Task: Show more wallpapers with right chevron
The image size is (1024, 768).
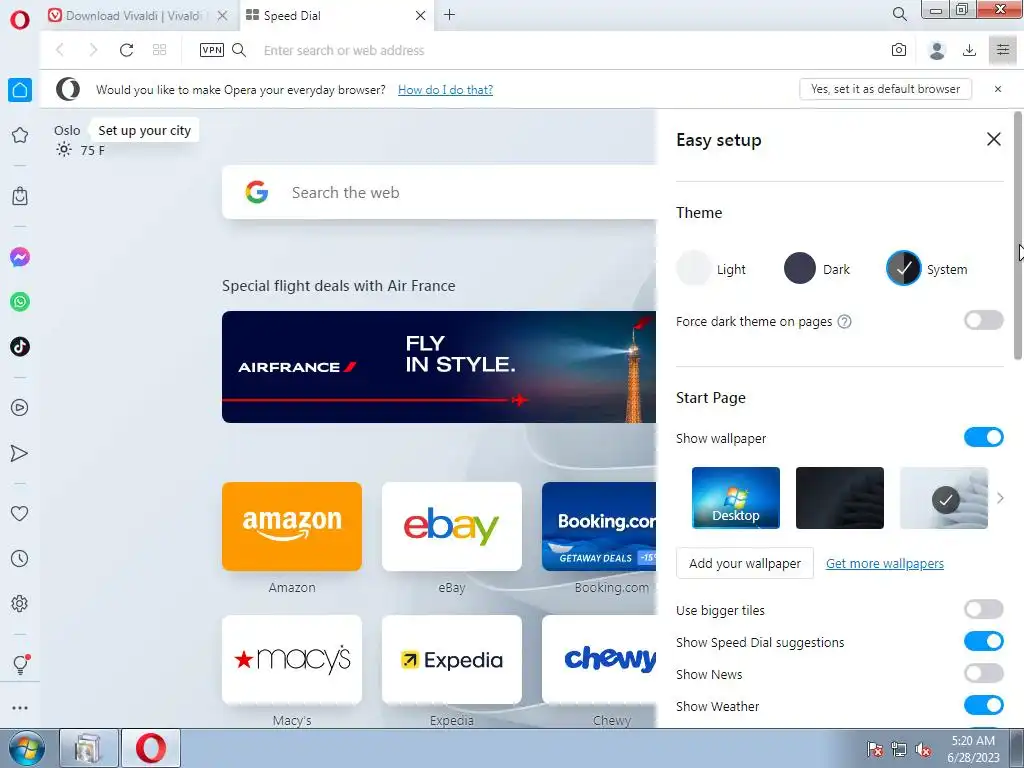Action: [x=1000, y=498]
